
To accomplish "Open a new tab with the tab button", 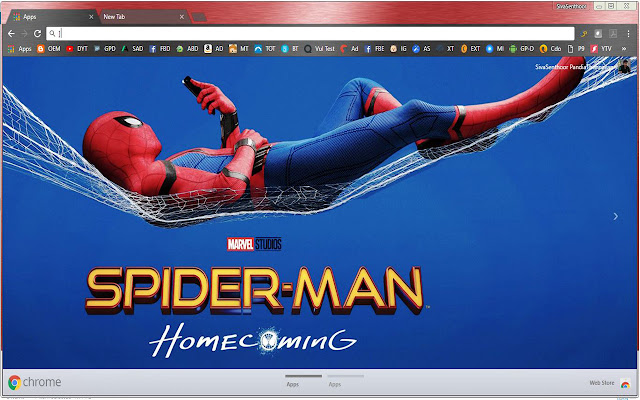I will pyautogui.click(x=199, y=17).
